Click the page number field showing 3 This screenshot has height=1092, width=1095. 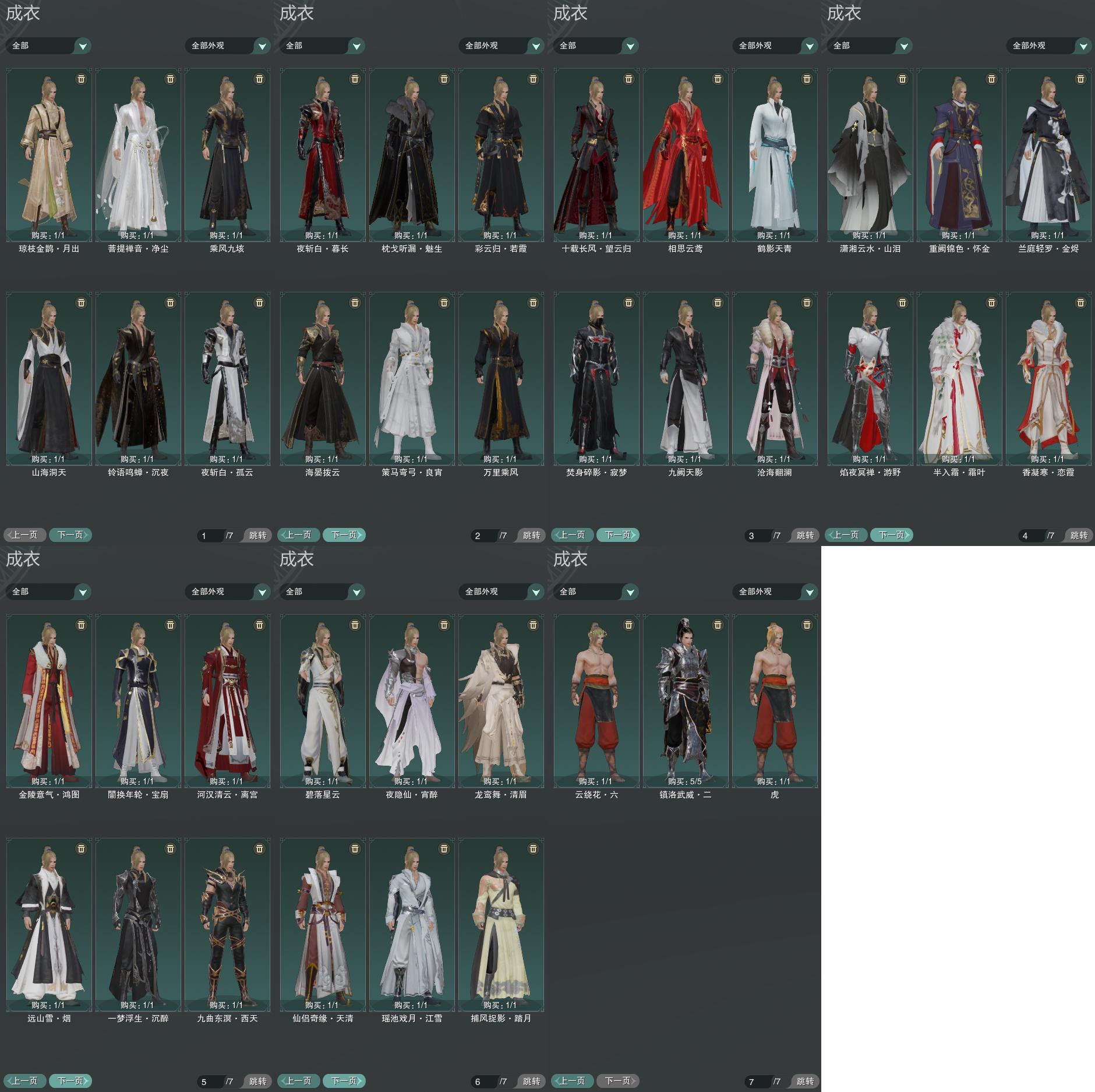pyautogui.click(x=758, y=536)
